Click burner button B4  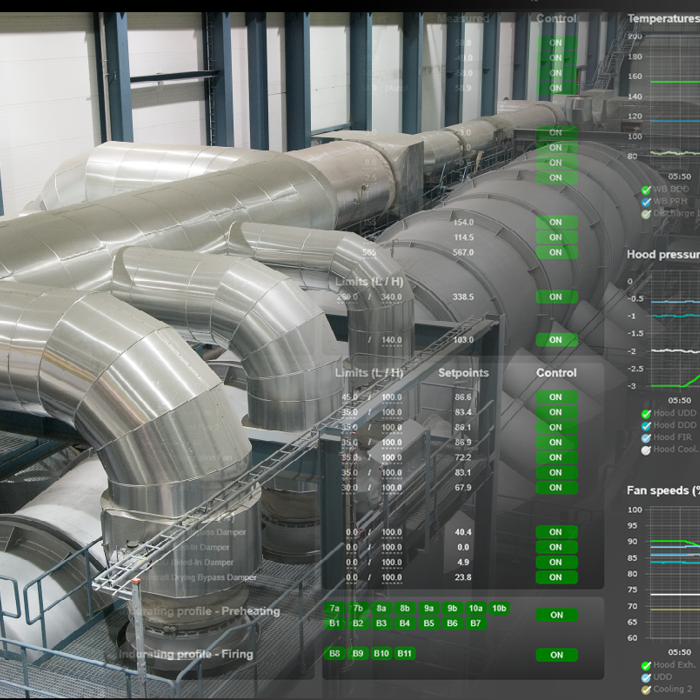404,623
